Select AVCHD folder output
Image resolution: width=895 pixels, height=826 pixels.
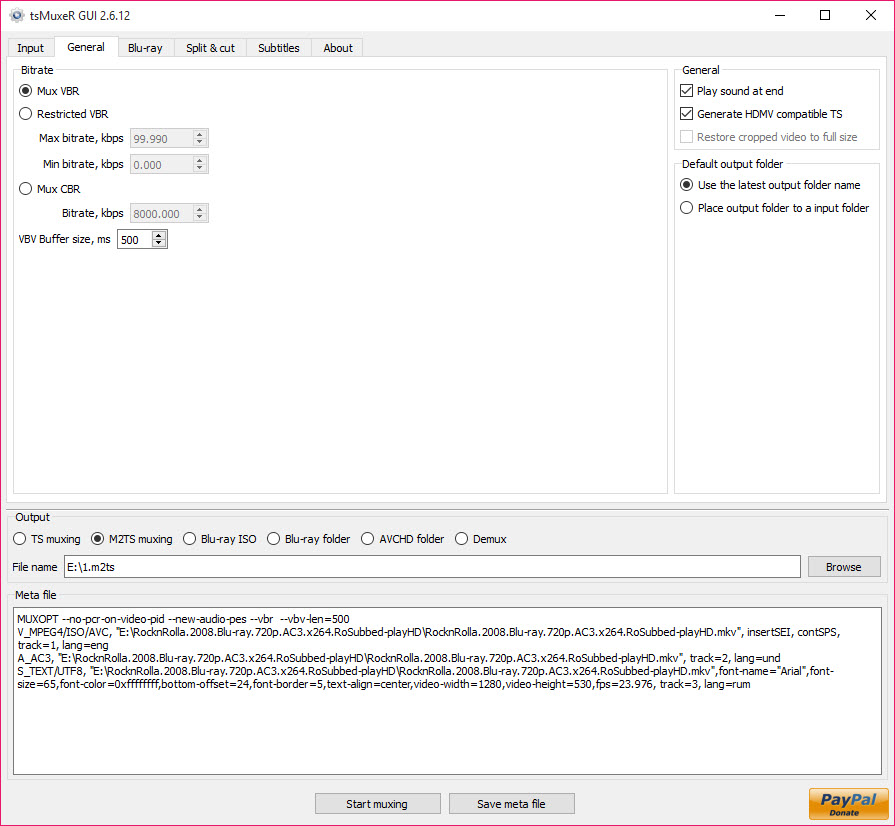(402, 539)
